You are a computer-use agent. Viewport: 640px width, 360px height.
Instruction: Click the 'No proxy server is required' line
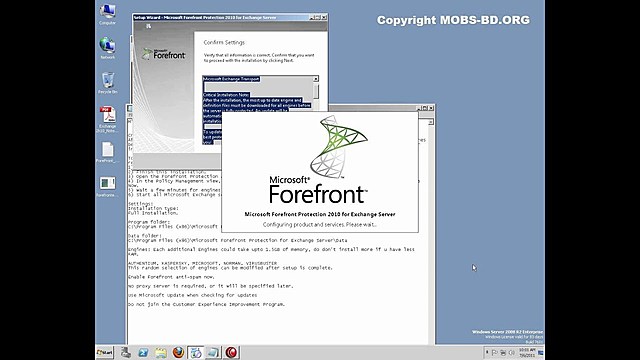[x=211, y=286]
